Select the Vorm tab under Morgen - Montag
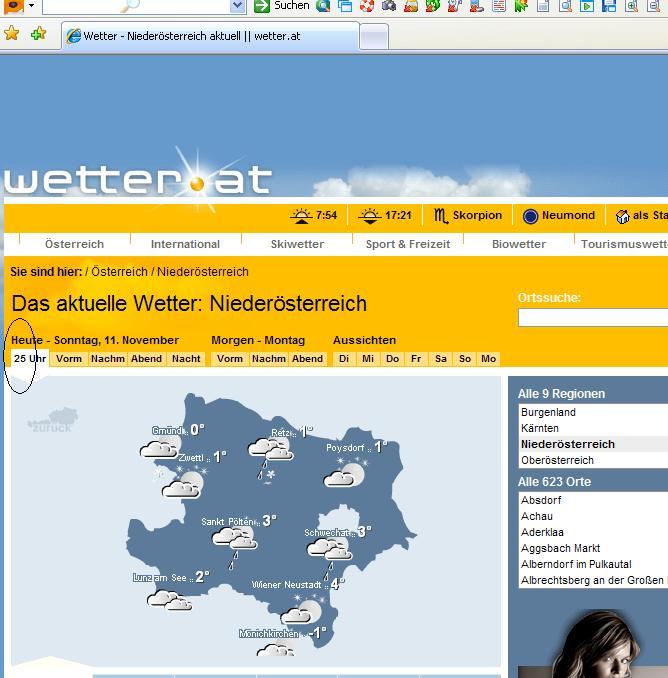The height and width of the screenshot is (678, 668). (x=230, y=358)
